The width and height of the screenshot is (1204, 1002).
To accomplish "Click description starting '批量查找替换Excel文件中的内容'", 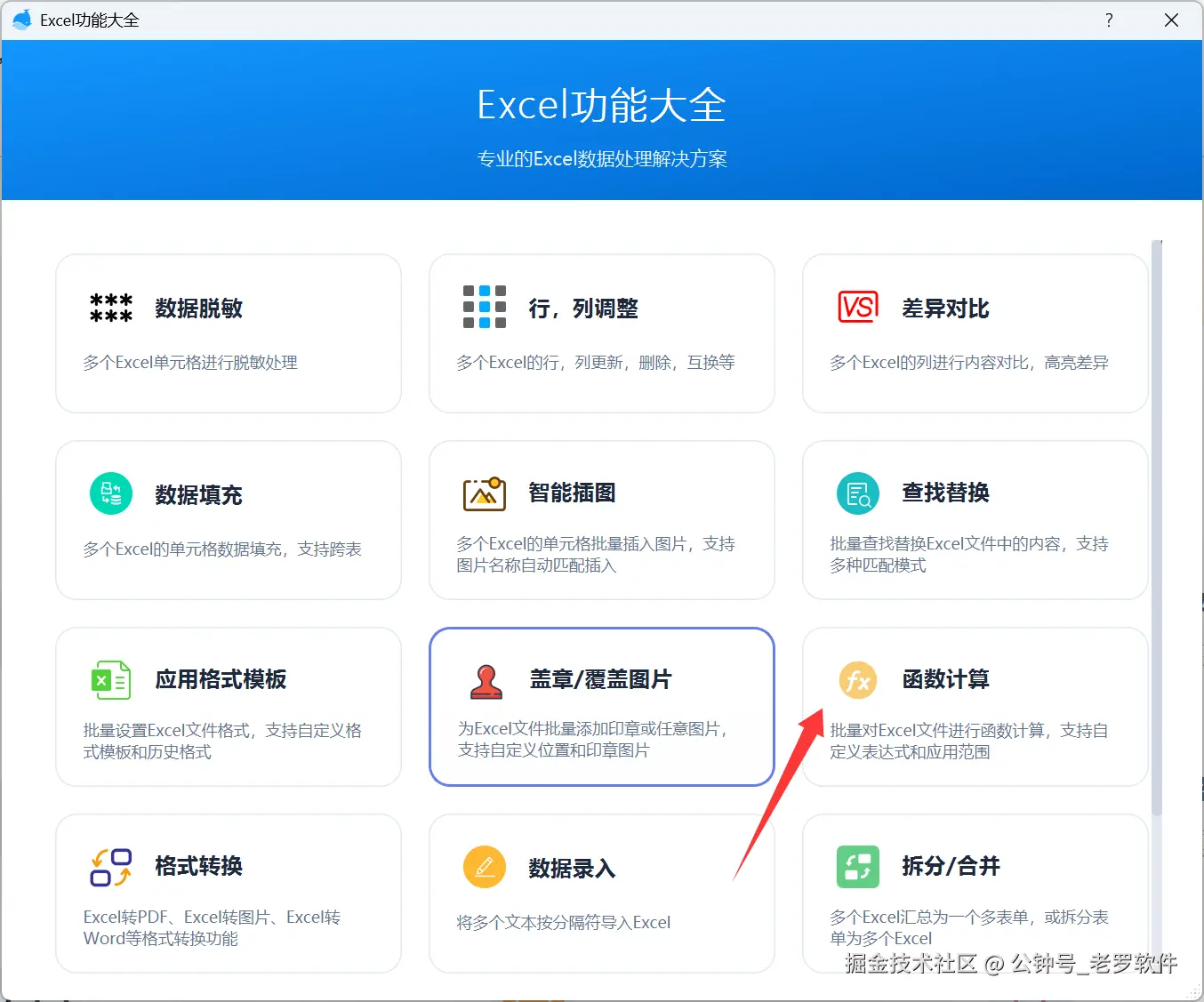I will tap(969, 555).
